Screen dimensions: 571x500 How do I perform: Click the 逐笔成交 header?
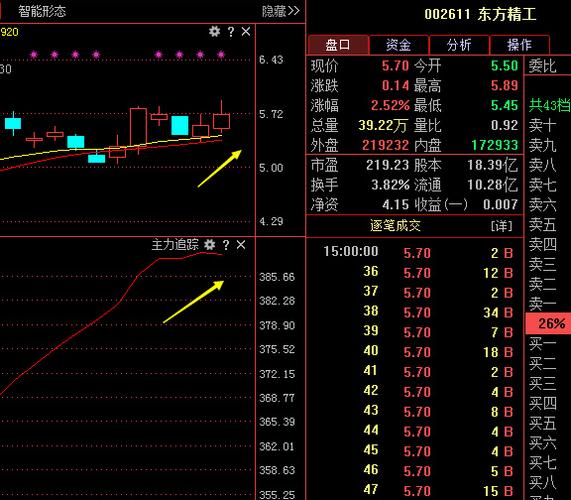395,226
